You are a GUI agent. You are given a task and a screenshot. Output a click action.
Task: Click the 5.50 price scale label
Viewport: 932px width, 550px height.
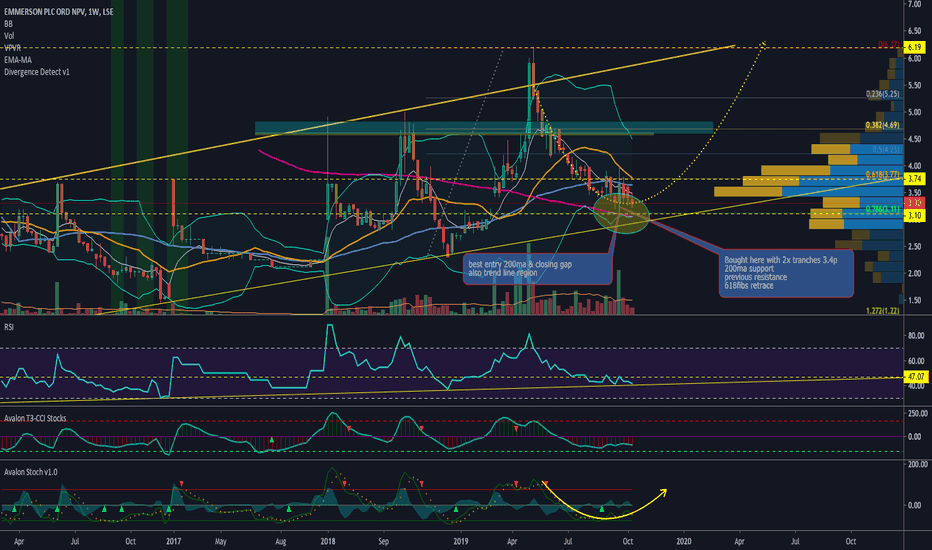(914, 86)
